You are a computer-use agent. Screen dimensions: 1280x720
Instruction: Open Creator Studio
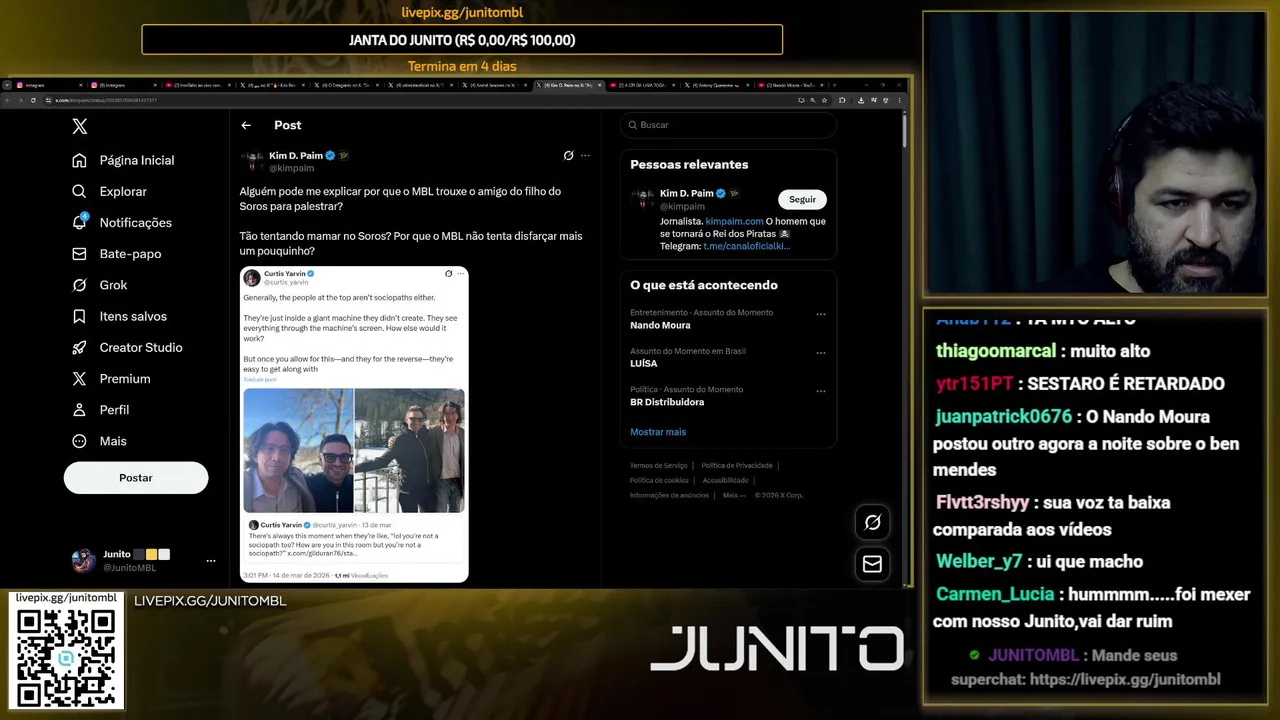127,347
